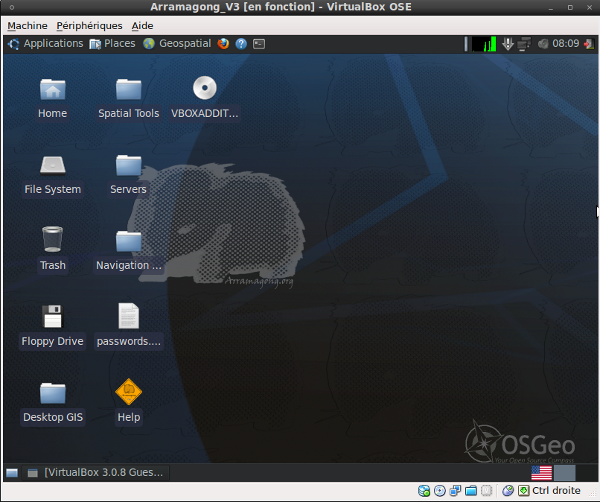Open the passwords text file
600x502 pixels.
click(128, 316)
